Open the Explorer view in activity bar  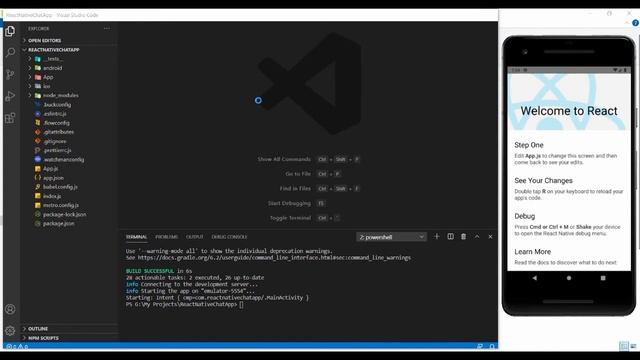tap(10, 31)
